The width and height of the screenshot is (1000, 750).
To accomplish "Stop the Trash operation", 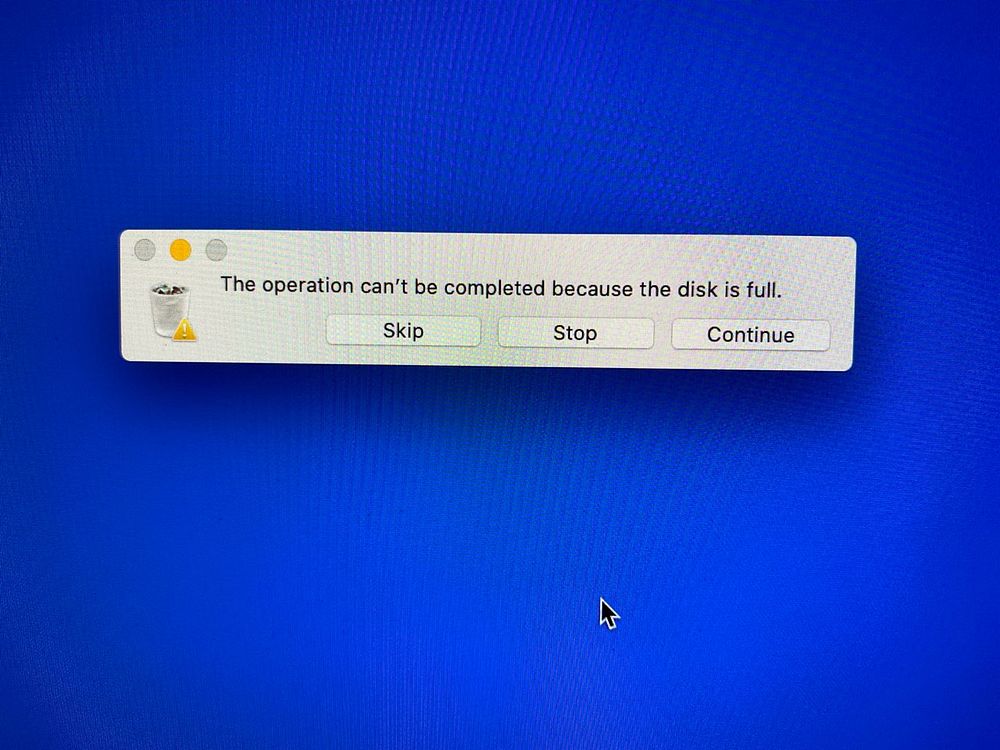I will pos(575,333).
